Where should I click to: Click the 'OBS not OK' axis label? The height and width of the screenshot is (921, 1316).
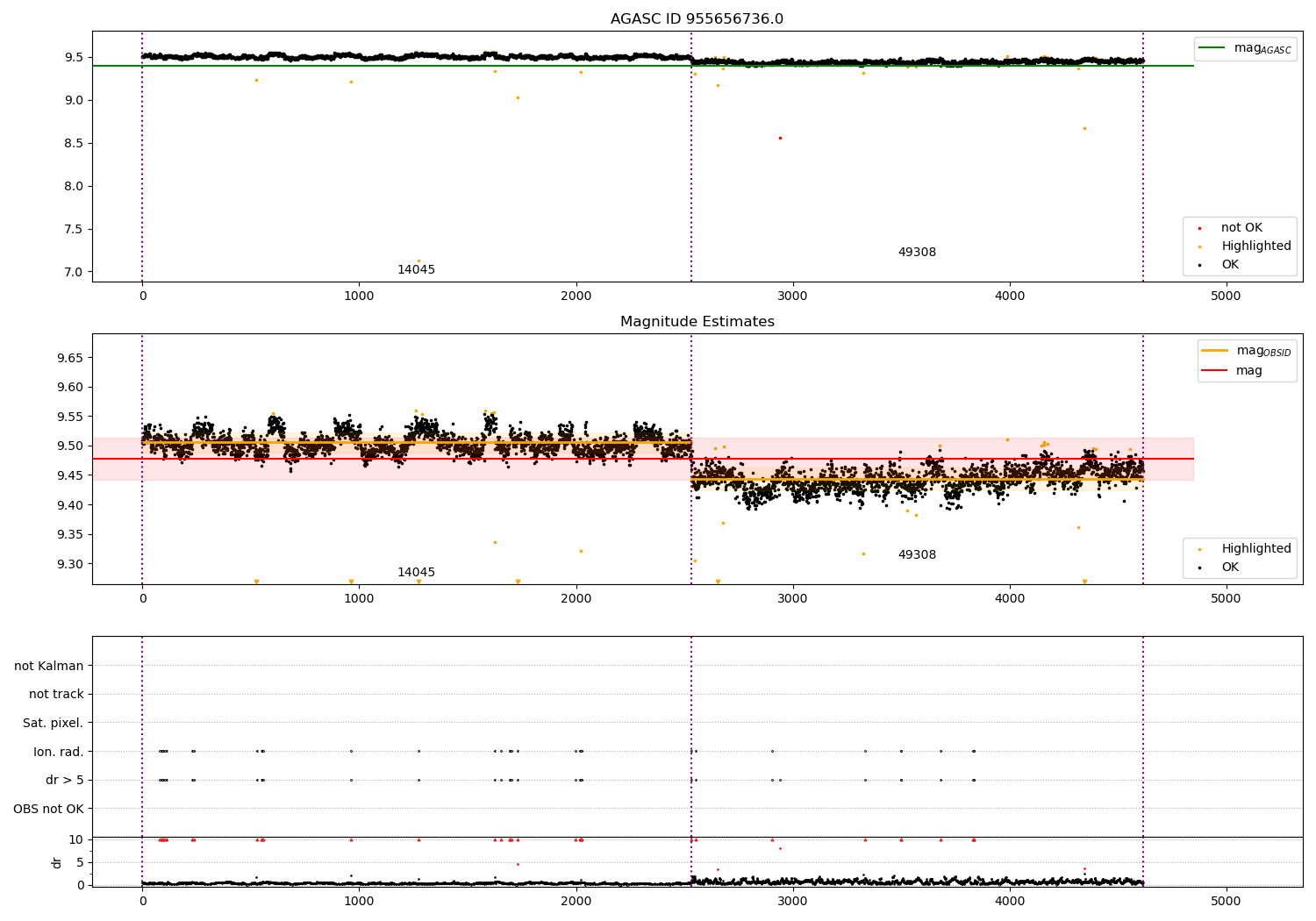[49, 809]
